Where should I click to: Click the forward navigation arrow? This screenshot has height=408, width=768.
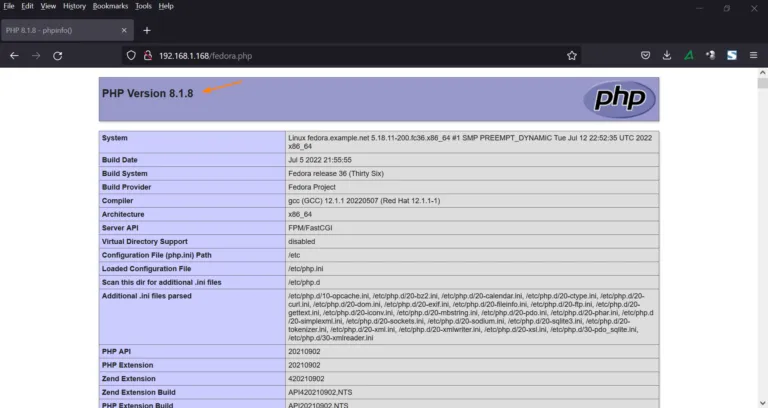pyautogui.click(x=36, y=56)
